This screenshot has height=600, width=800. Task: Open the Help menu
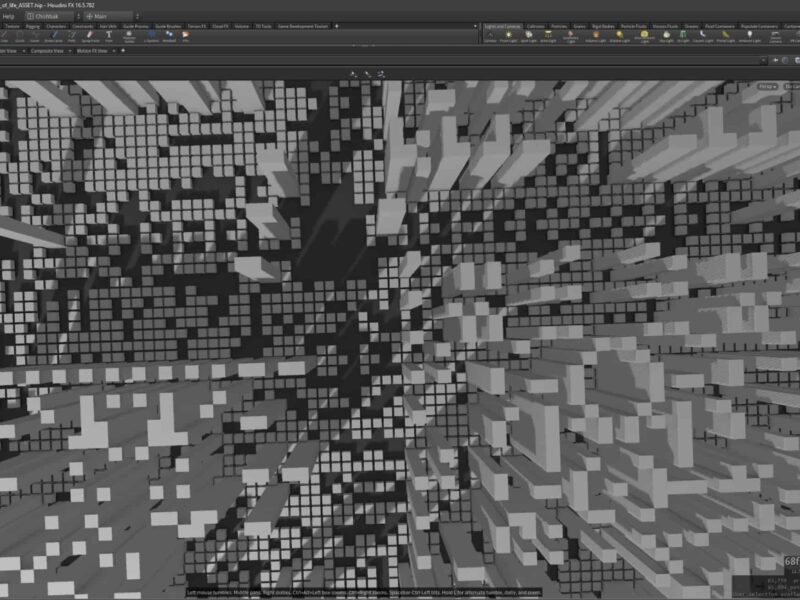pyautogui.click(x=9, y=17)
